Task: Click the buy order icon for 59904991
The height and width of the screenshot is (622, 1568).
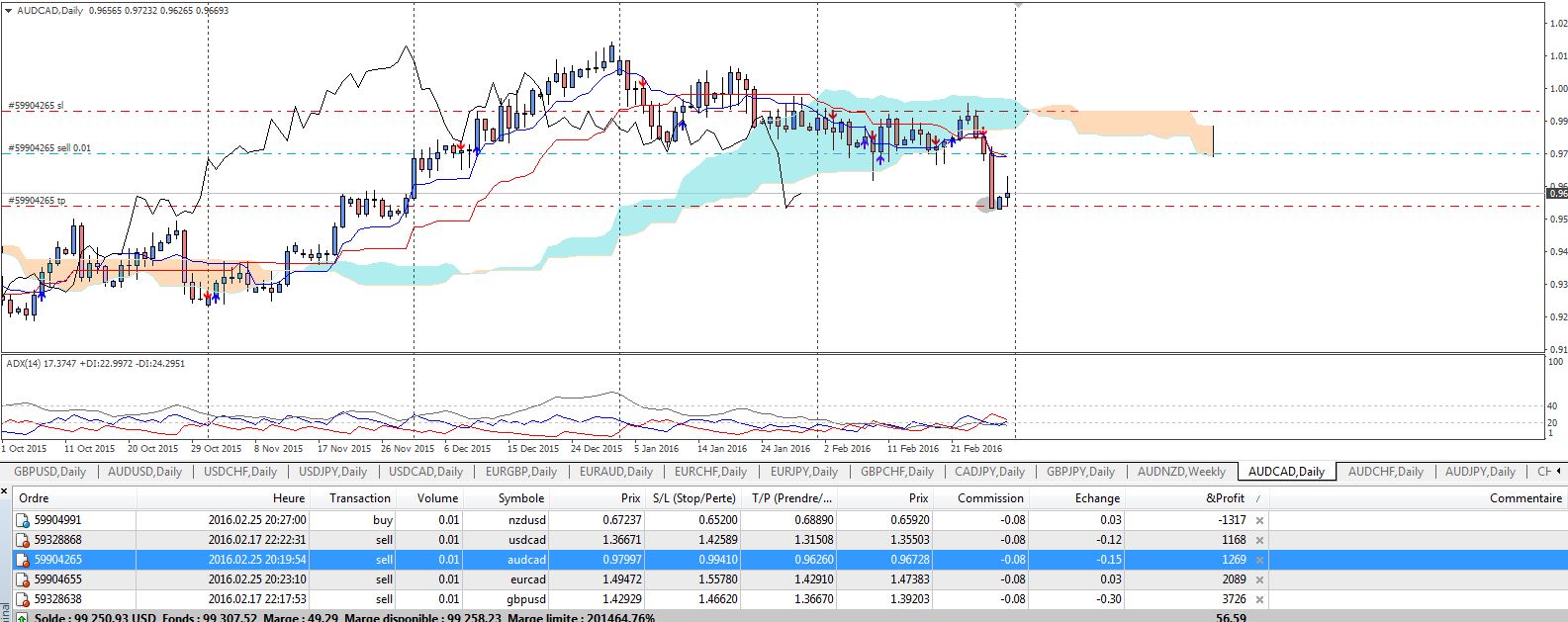Action: pyautogui.click(x=23, y=520)
